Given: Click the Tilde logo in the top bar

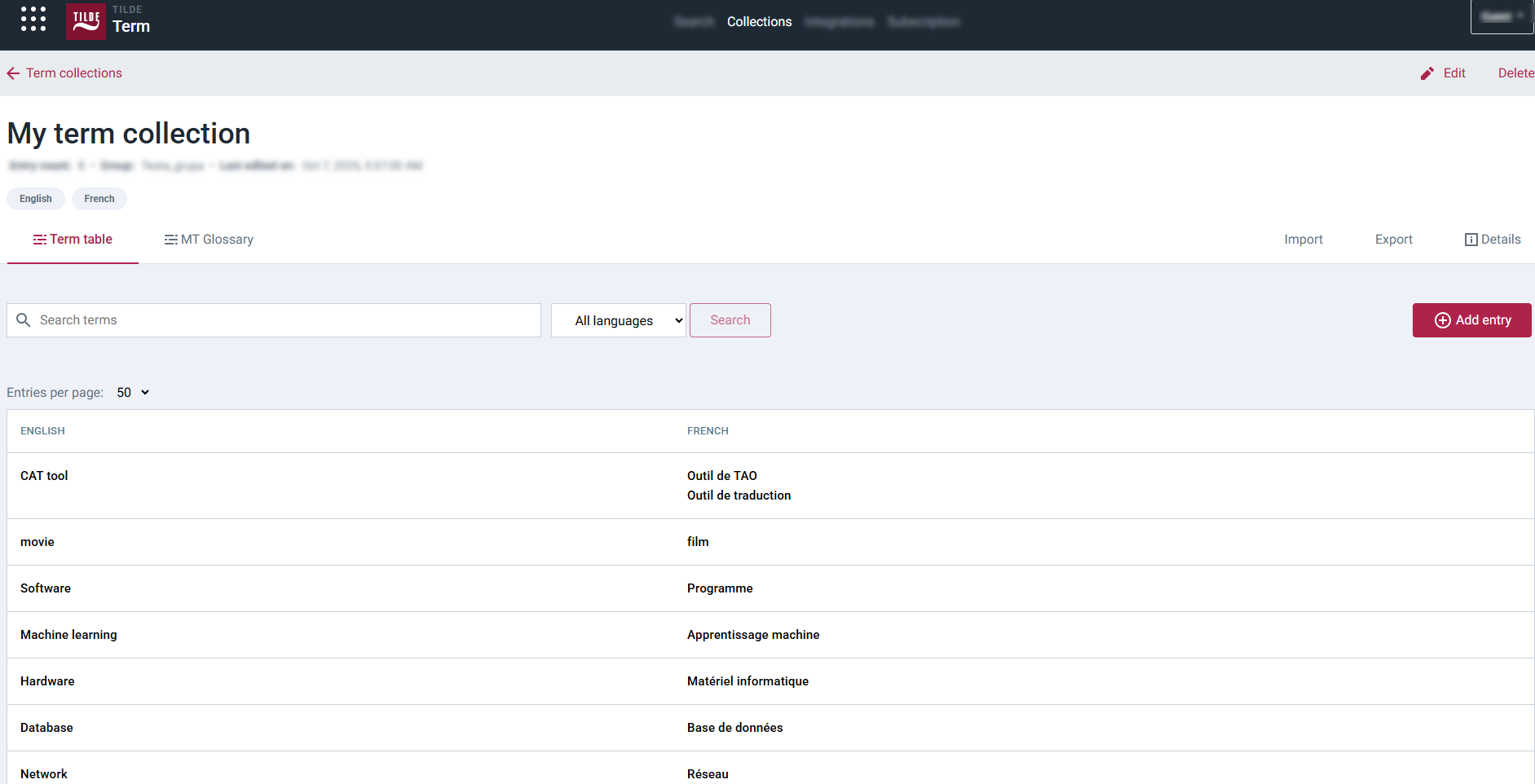Looking at the screenshot, I should pos(85,21).
